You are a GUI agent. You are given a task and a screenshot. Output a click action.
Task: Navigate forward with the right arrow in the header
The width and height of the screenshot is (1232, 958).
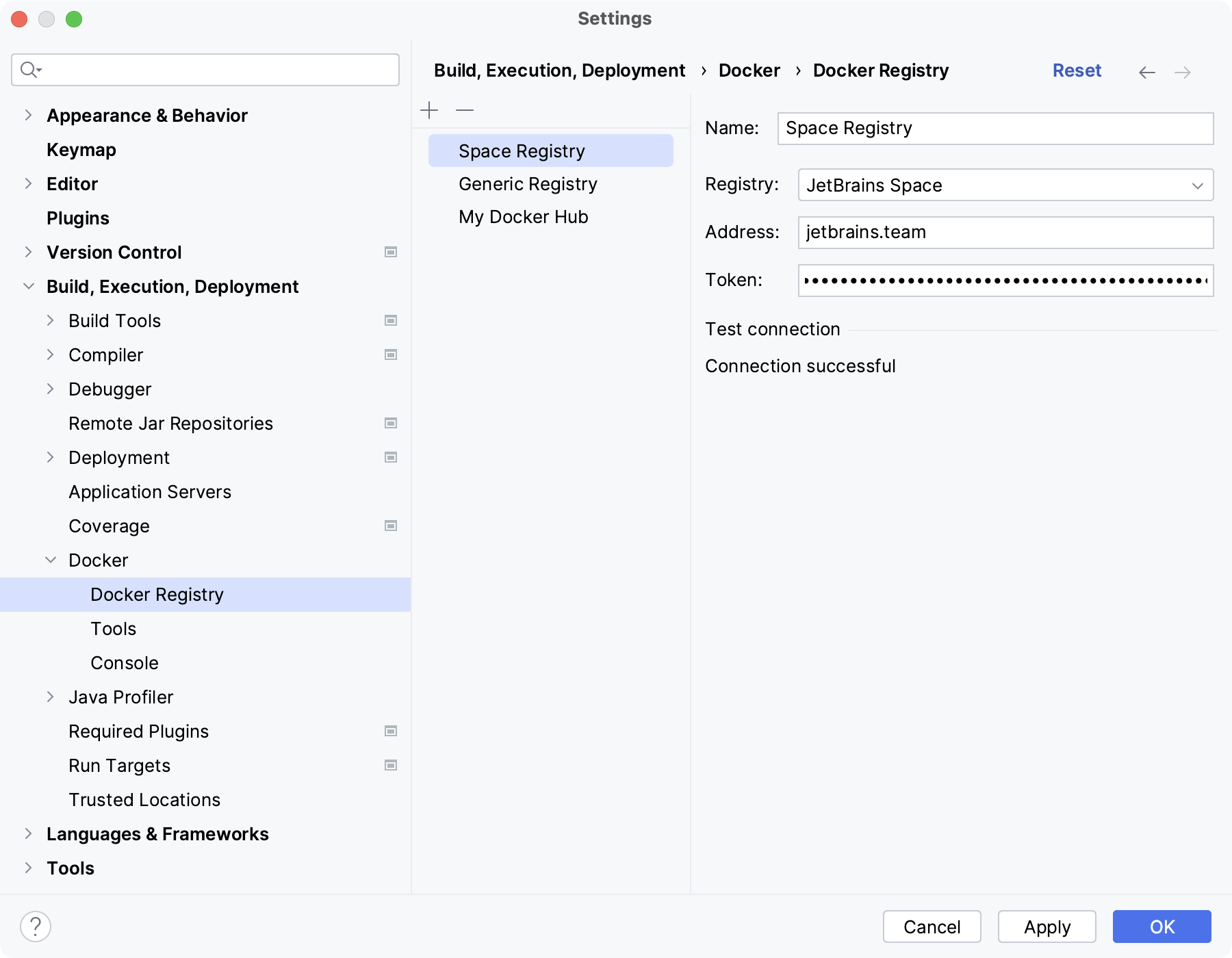1183,72
